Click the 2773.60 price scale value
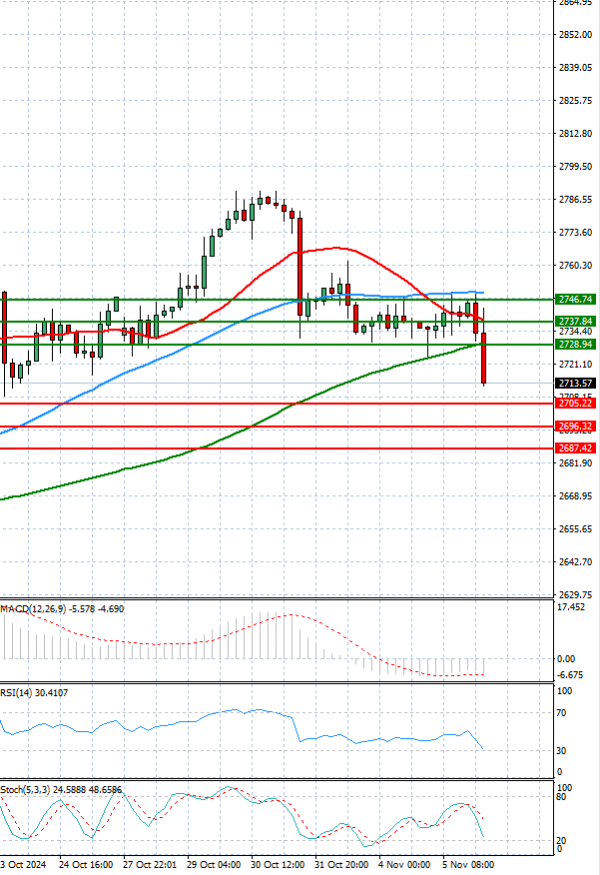This screenshot has width=600, height=875. (x=575, y=232)
